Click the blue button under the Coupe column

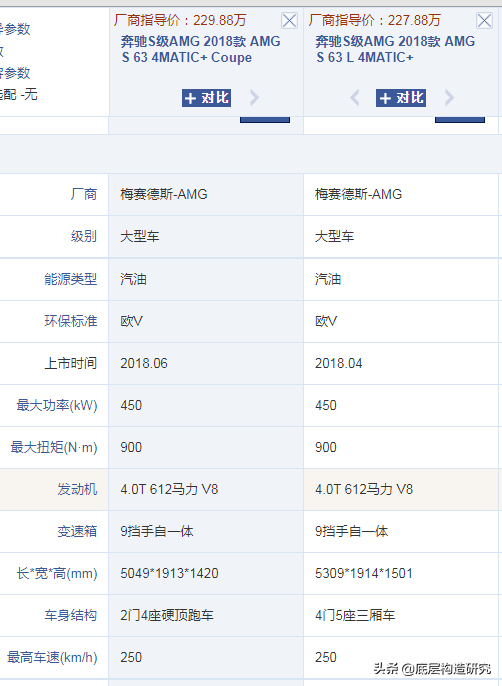(265, 119)
